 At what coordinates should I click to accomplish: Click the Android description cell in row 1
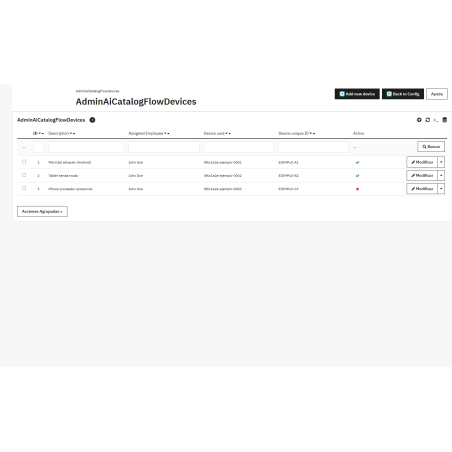(70, 162)
